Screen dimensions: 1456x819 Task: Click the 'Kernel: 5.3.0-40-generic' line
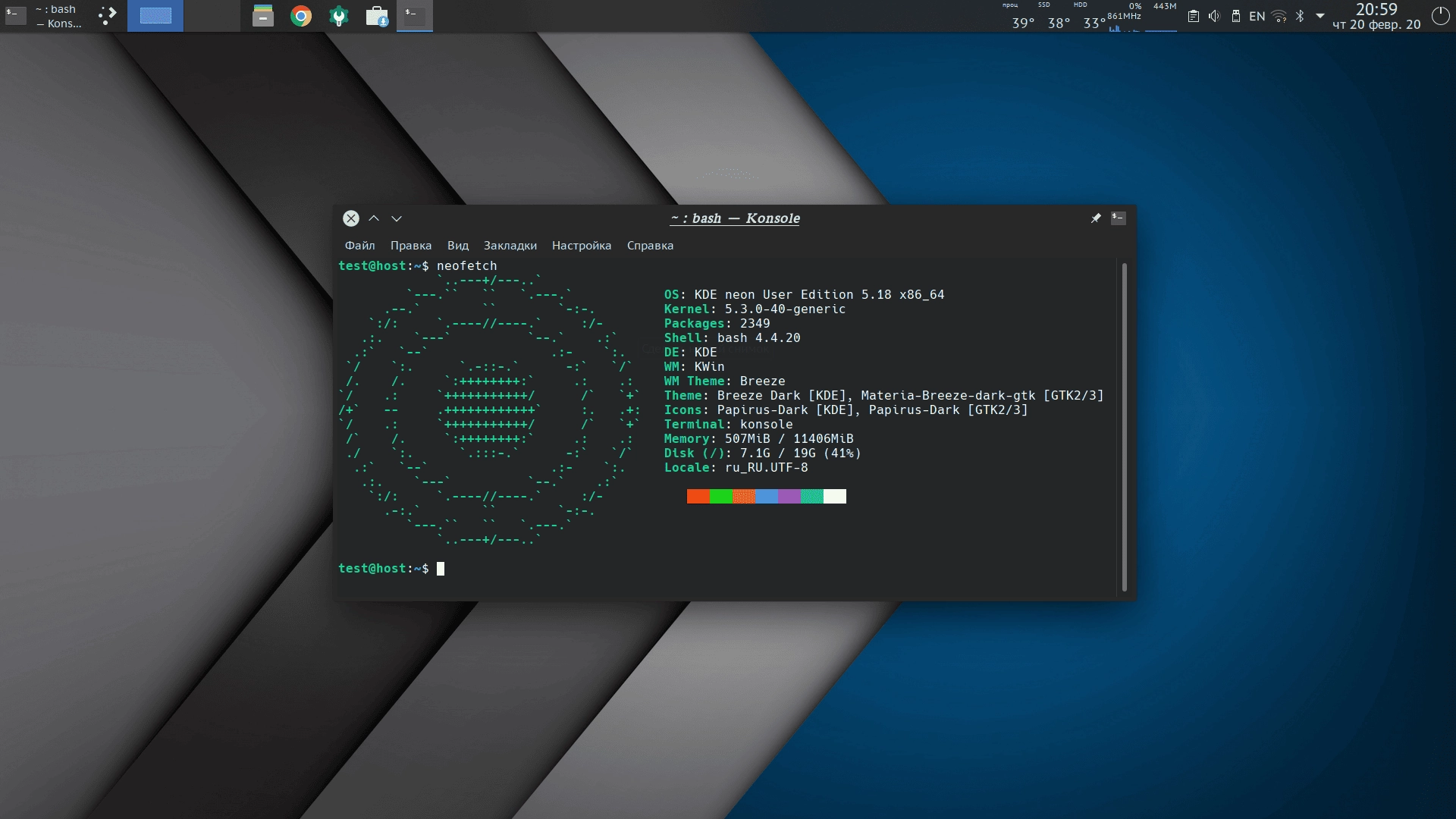755,309
